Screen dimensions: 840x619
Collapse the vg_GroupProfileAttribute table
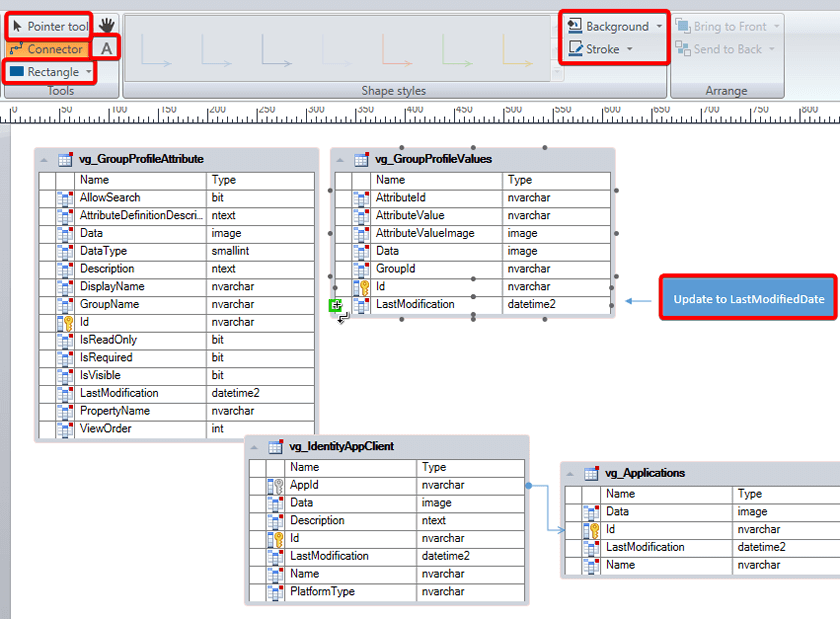pyautogui.click(x=44, y=159)
